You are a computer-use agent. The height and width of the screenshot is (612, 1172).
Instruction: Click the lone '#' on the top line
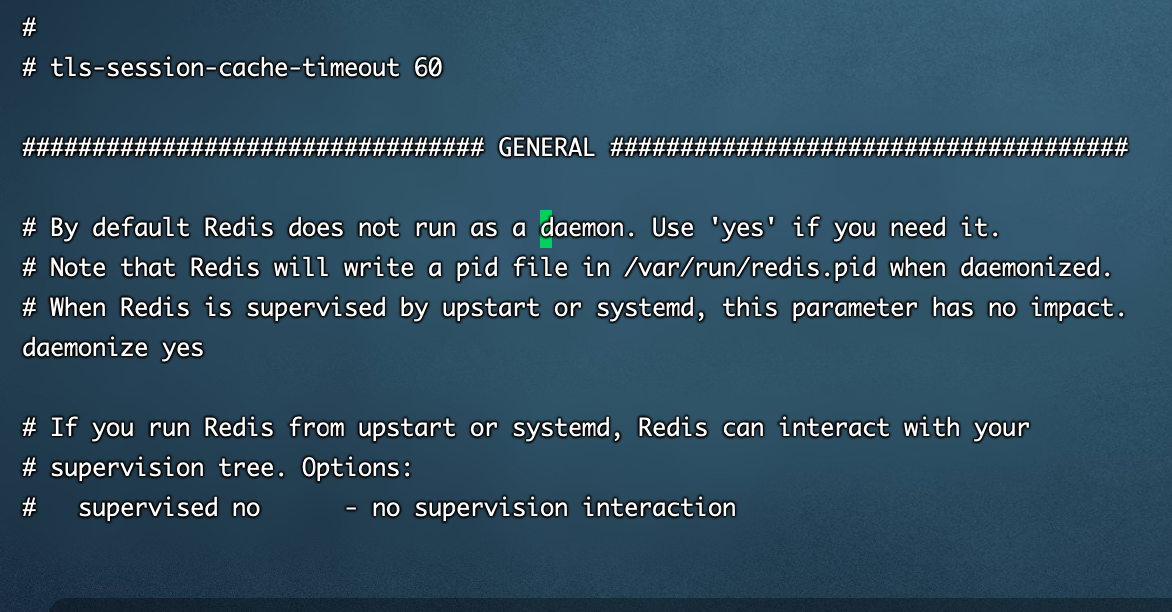[29, 28]
